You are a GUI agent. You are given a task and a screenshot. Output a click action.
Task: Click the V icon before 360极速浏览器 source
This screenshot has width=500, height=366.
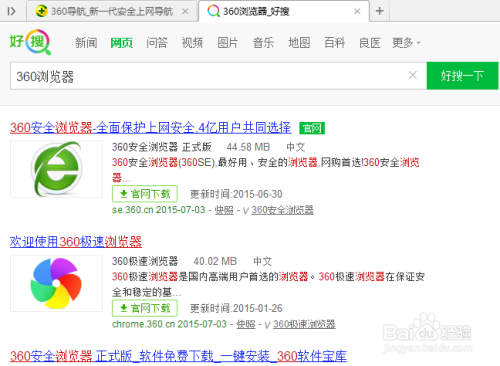[x=268, y=325]
